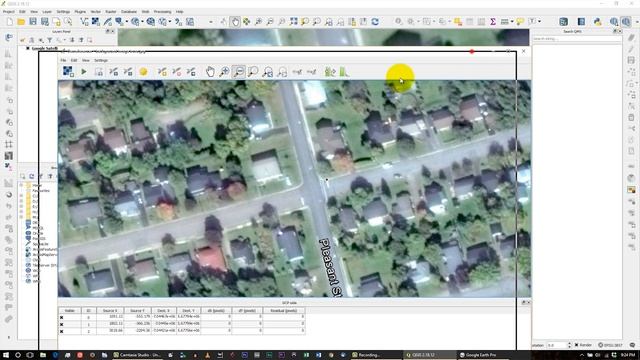This screenshot has width=640, height=360.
Task: Add vector layer in QGIS toolbar
Action: tap(84, 22)
